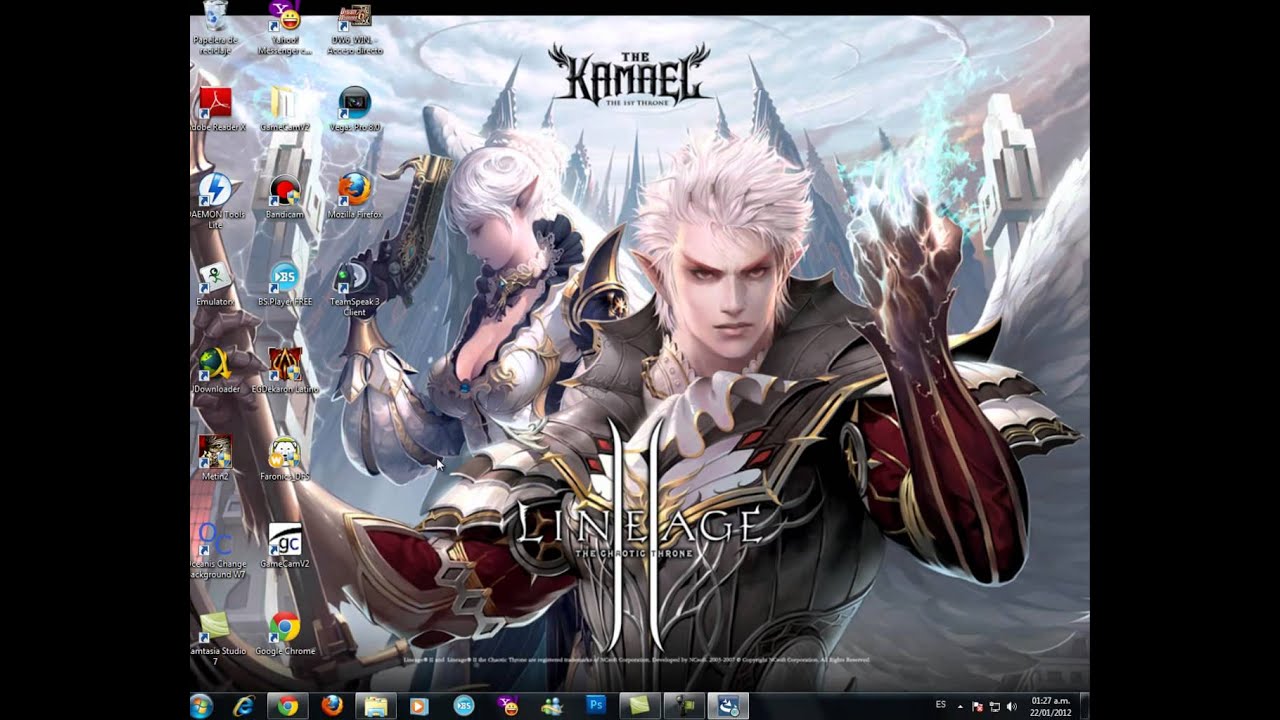Select the Google Chrome desktop shortcut
This screenshot has height=720, width=1280.
[285, 633]
